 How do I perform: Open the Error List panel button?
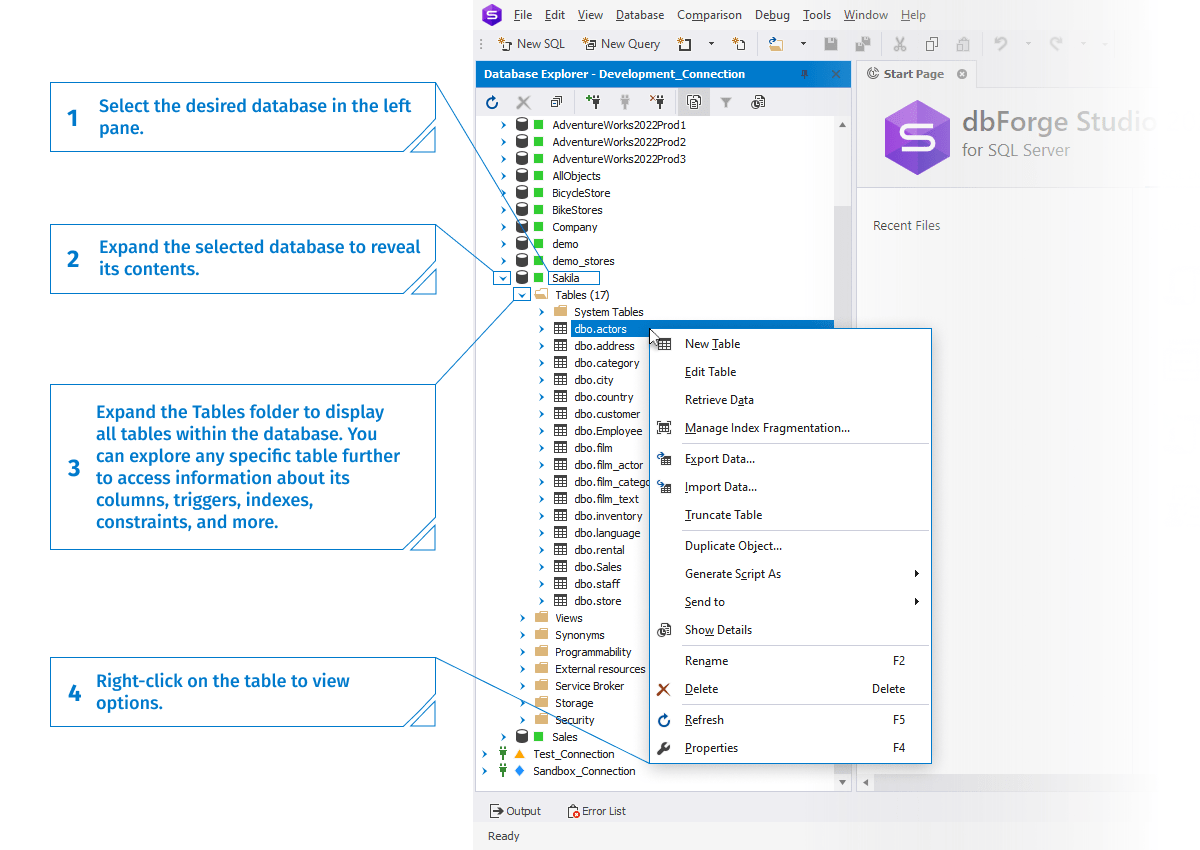point(597,811)
